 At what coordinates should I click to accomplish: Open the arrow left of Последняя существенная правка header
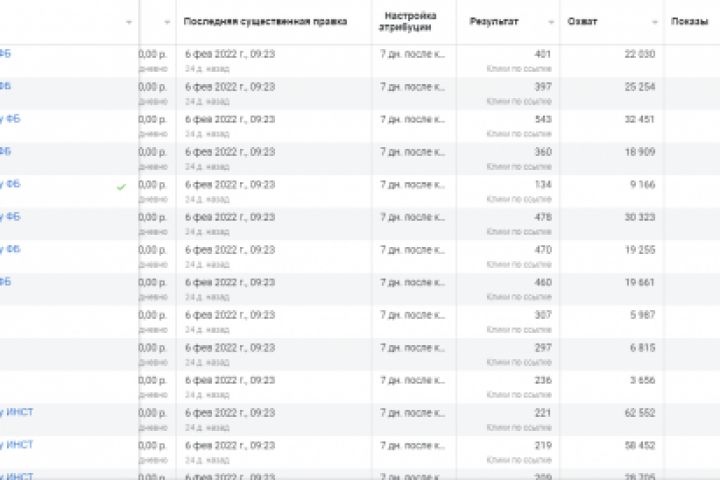(166, 22)
